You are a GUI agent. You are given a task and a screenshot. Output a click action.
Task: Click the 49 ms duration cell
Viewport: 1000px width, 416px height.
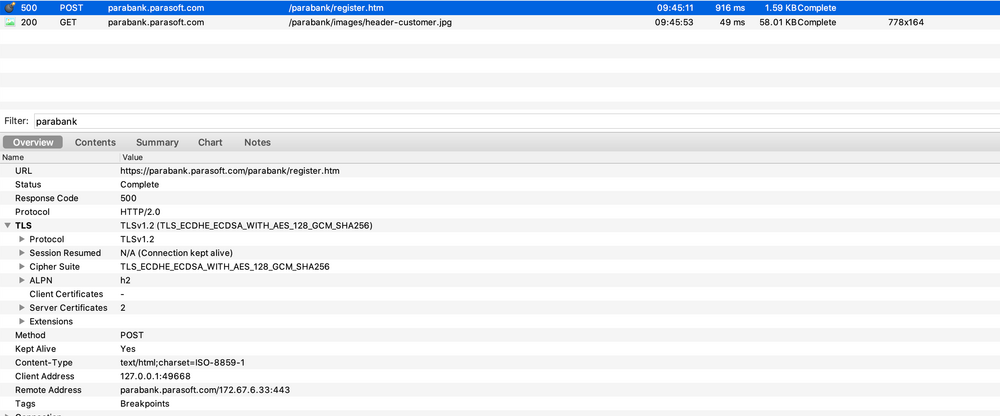pos(732,22)
